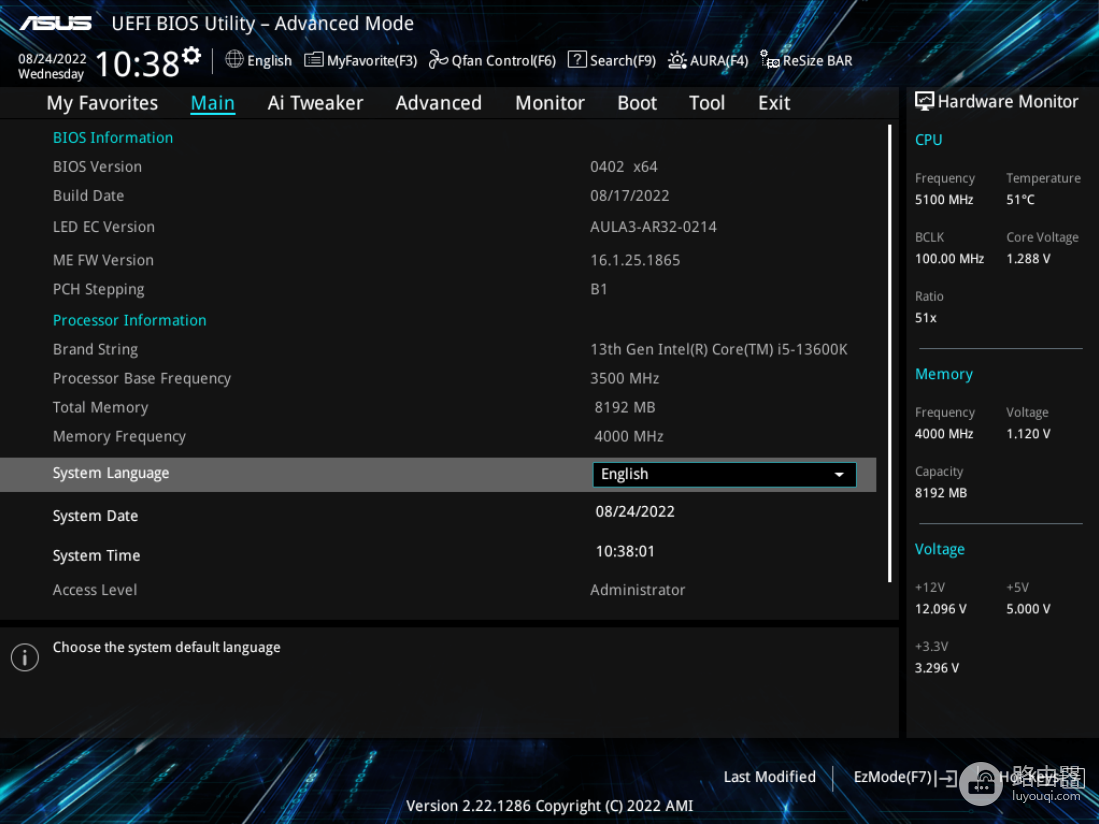1099x824 pixels.
Task: Click the +12V 12.096 V reading
Action: (x=941, y=609)
